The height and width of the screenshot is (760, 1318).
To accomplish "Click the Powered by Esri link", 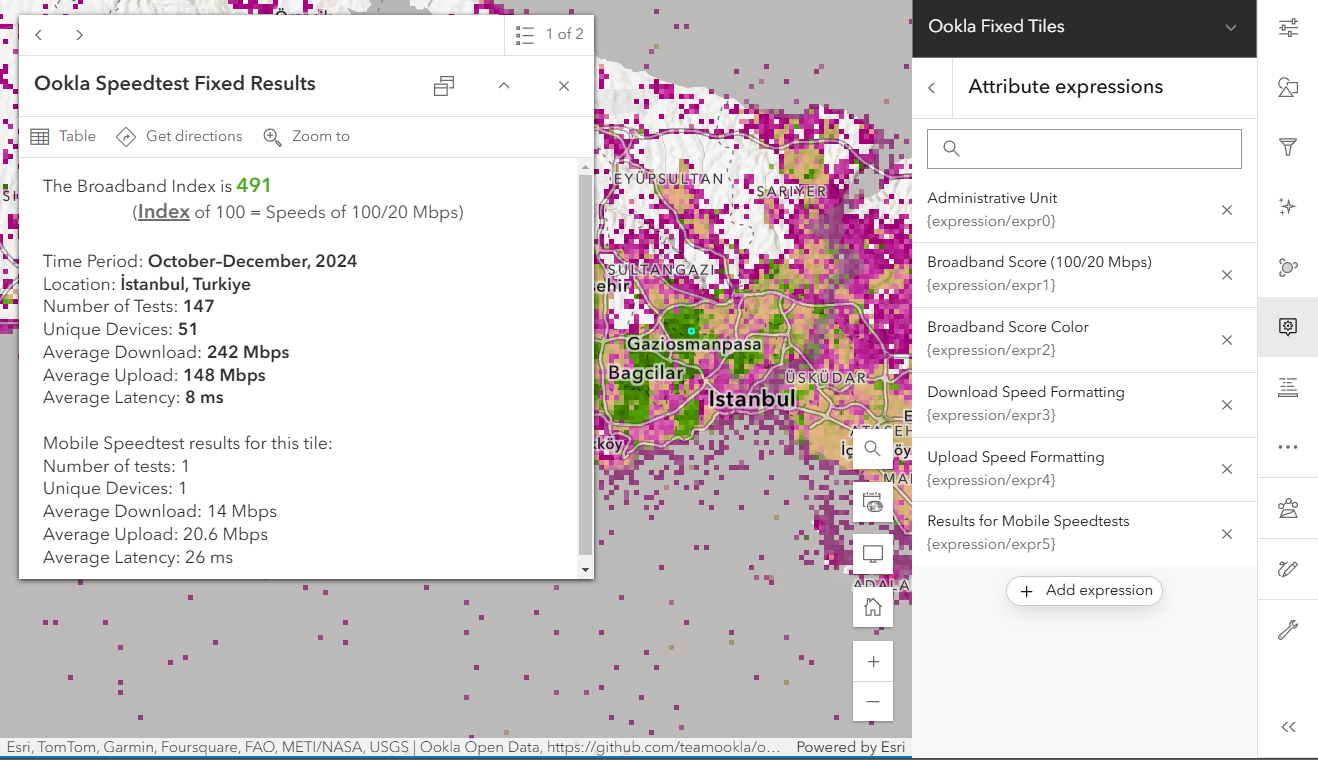I will coord(851,747).
